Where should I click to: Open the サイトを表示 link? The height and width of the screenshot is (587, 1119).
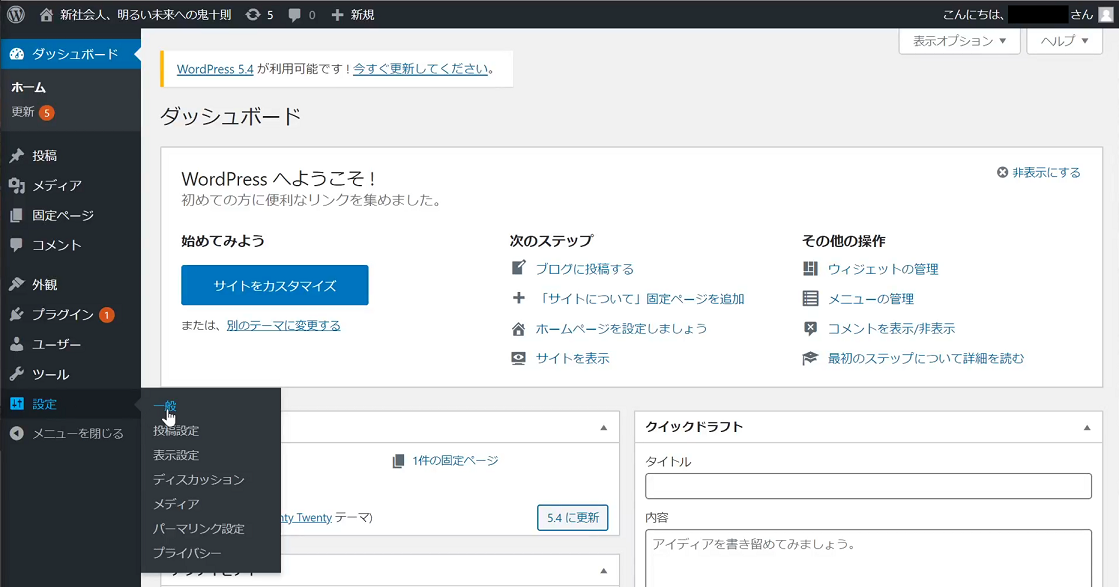pyautogui.click(x=572, y=359)
